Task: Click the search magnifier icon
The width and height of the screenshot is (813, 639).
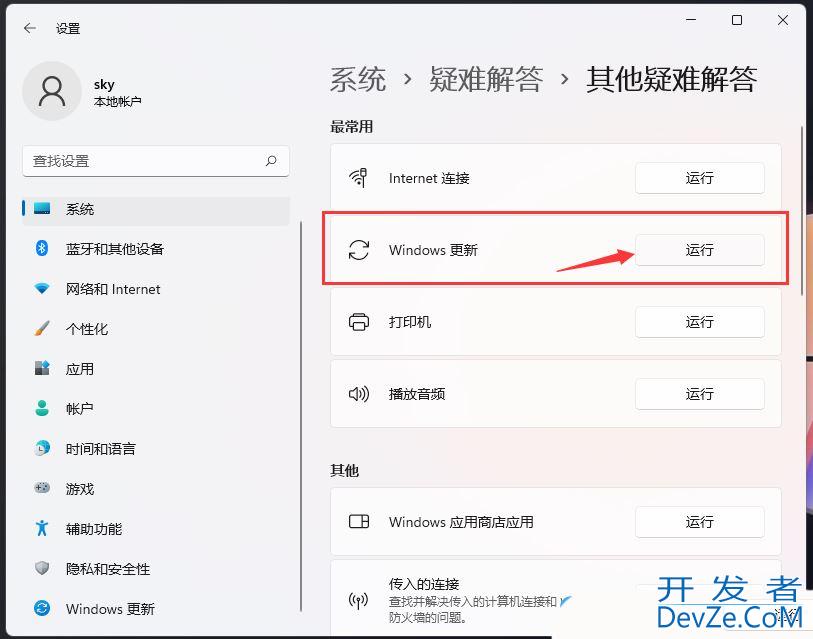Action: click(x=271, y=161)
